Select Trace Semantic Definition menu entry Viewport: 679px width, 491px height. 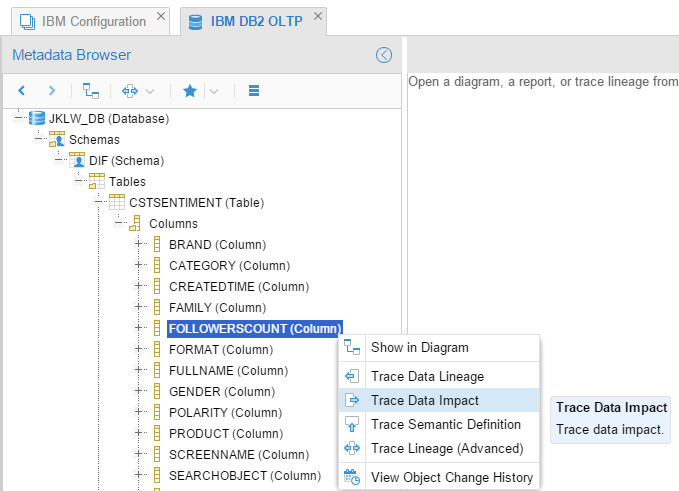(x=439, y=424)
